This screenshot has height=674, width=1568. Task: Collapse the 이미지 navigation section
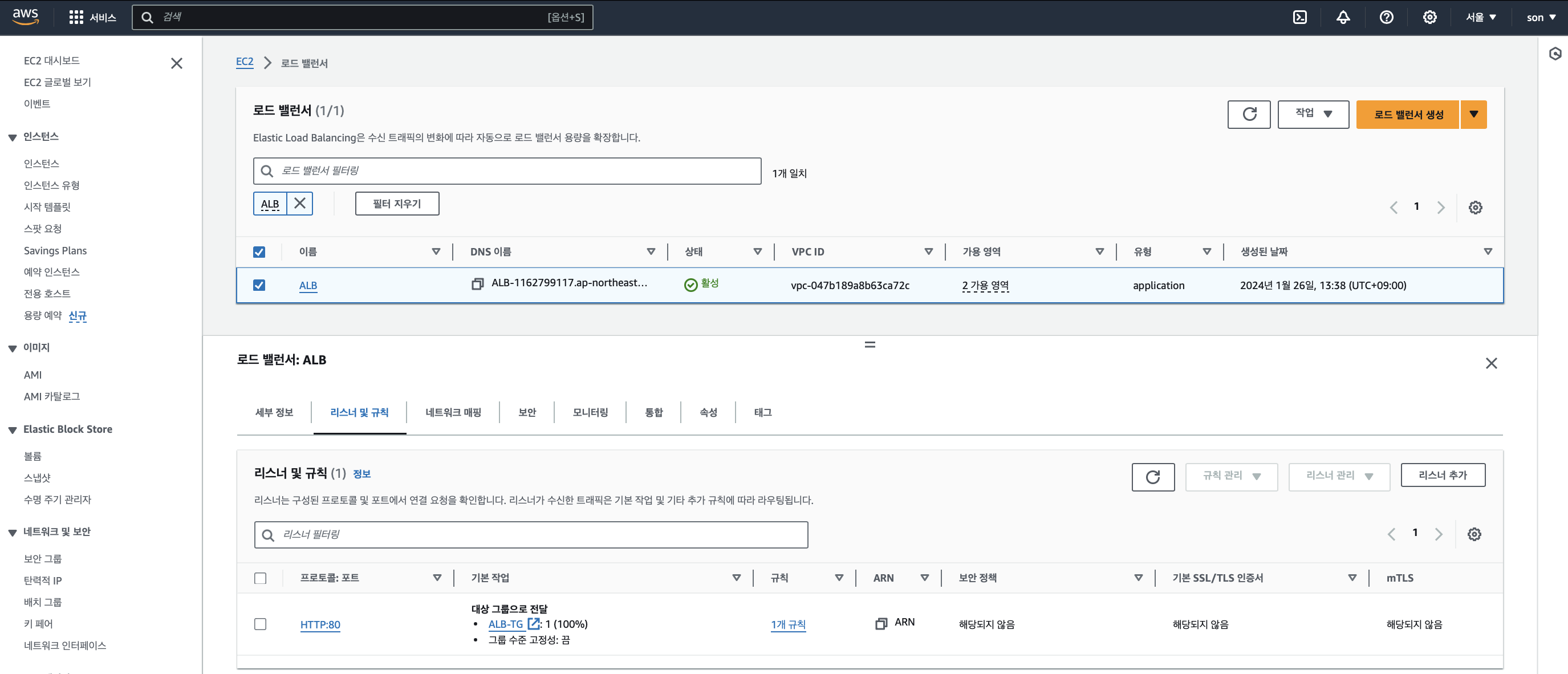pyautogui.click(x=12, y=348)
